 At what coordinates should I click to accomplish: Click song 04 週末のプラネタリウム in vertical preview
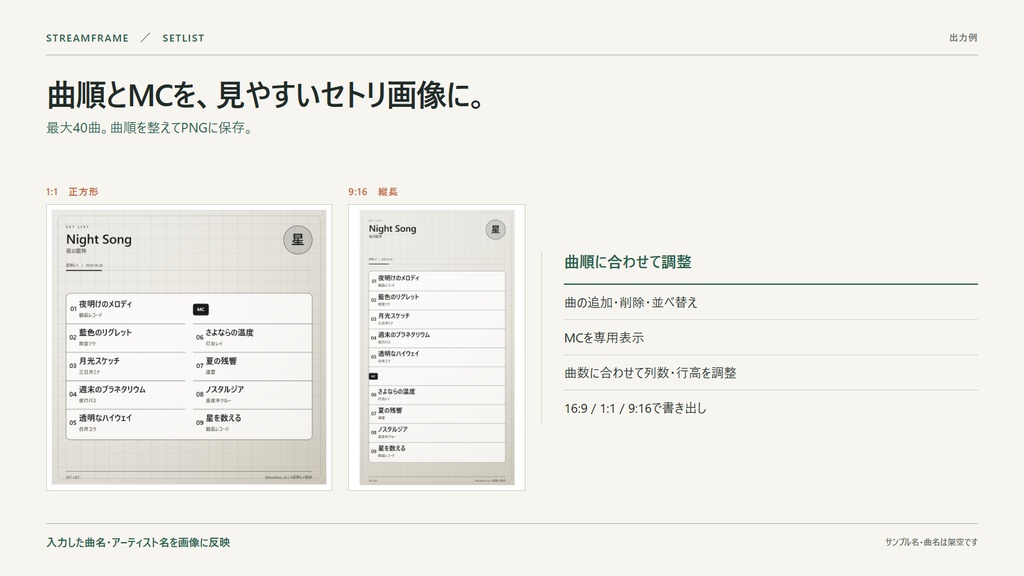click(437, 338)
